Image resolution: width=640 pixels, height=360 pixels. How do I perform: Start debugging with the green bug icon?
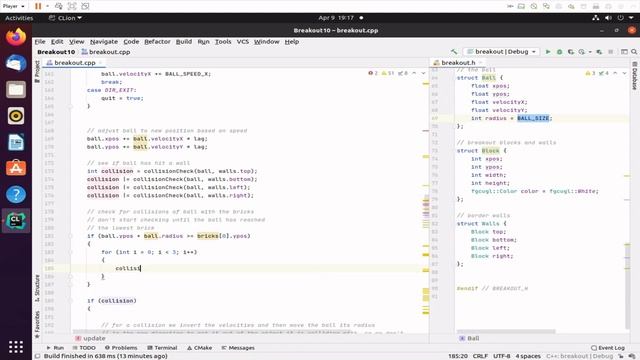pyautogui.click(x=560, y=52)
